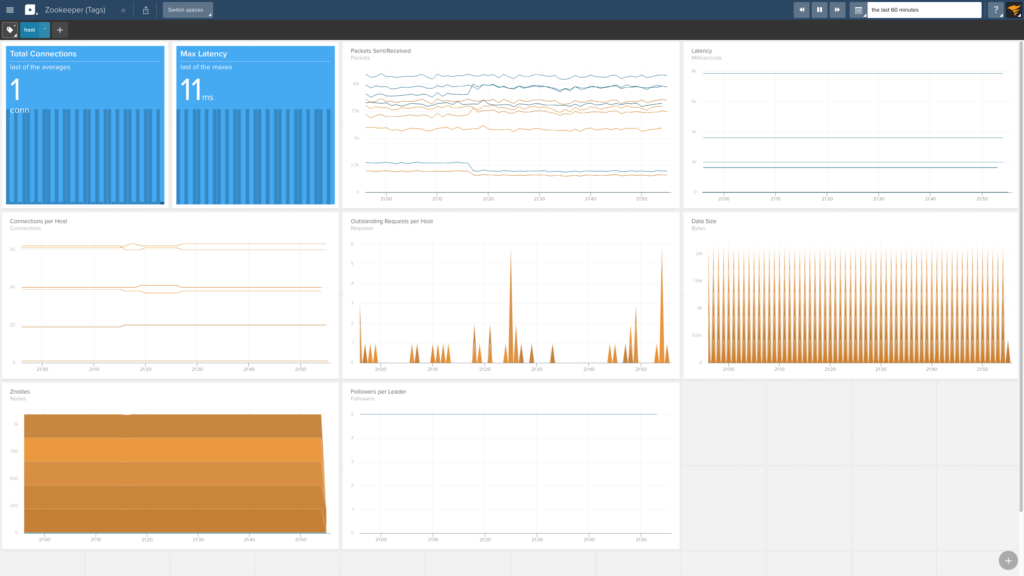Open the hamburger main menu
This screenshot has width=1024, height=576.
10,10
